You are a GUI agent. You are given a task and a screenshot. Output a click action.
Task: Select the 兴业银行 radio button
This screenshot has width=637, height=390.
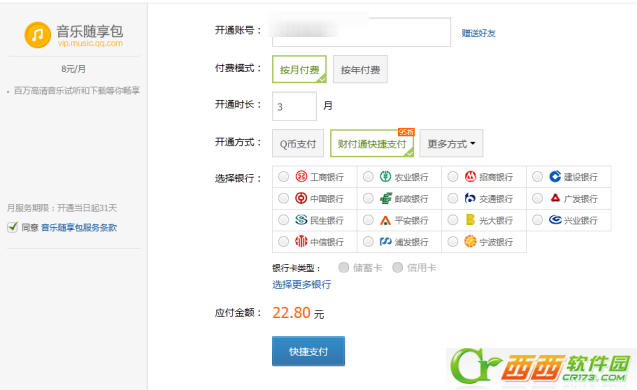tap(537, 220)
